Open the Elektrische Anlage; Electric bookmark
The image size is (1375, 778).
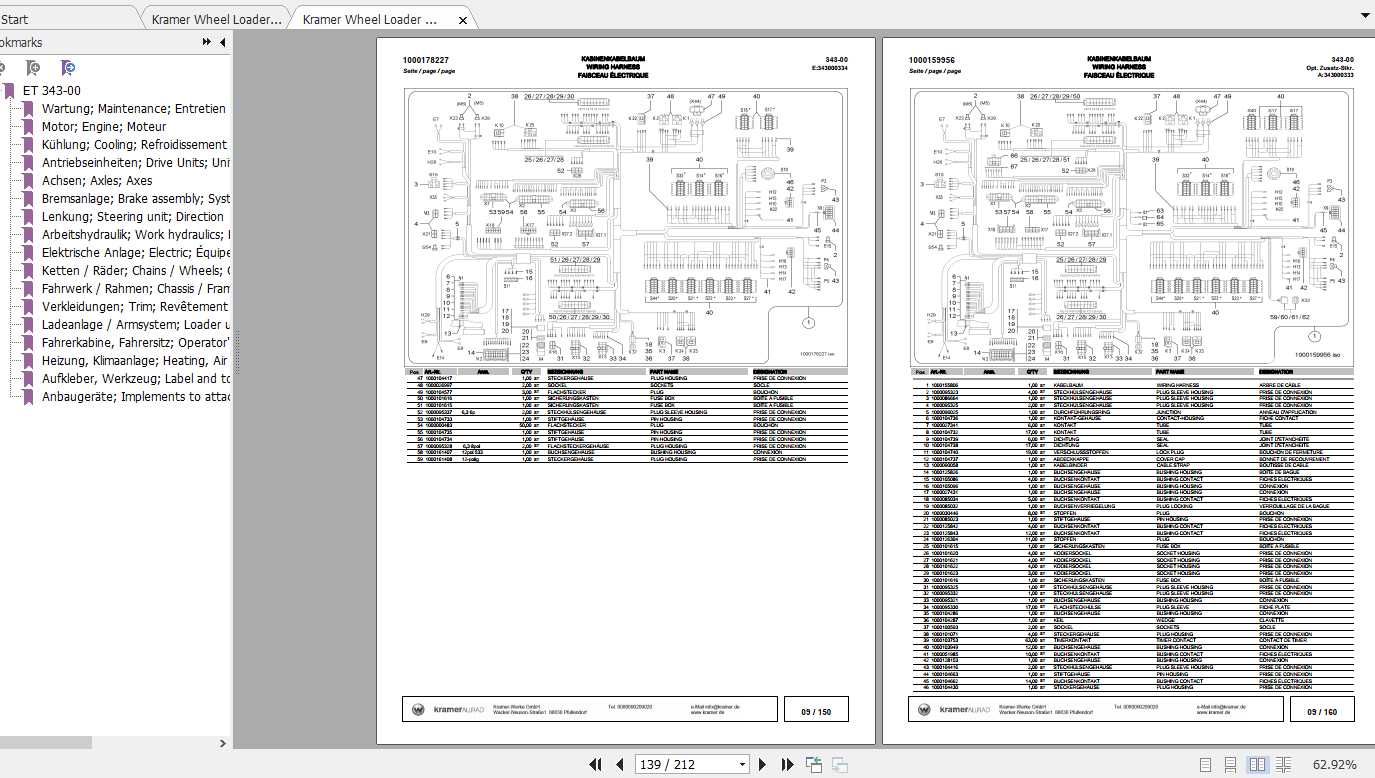point(136,252)
